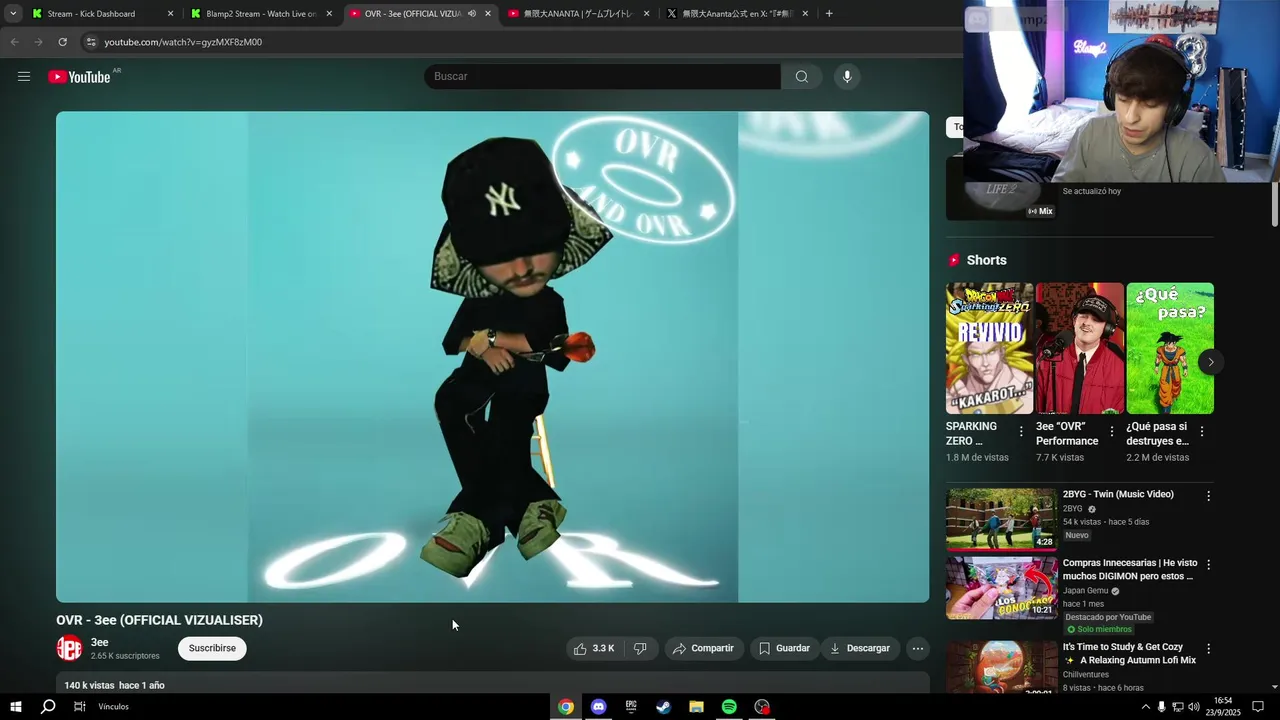Open Epic Games Launcher from taskbar
Screen dimensions: 1280x720
631,707
